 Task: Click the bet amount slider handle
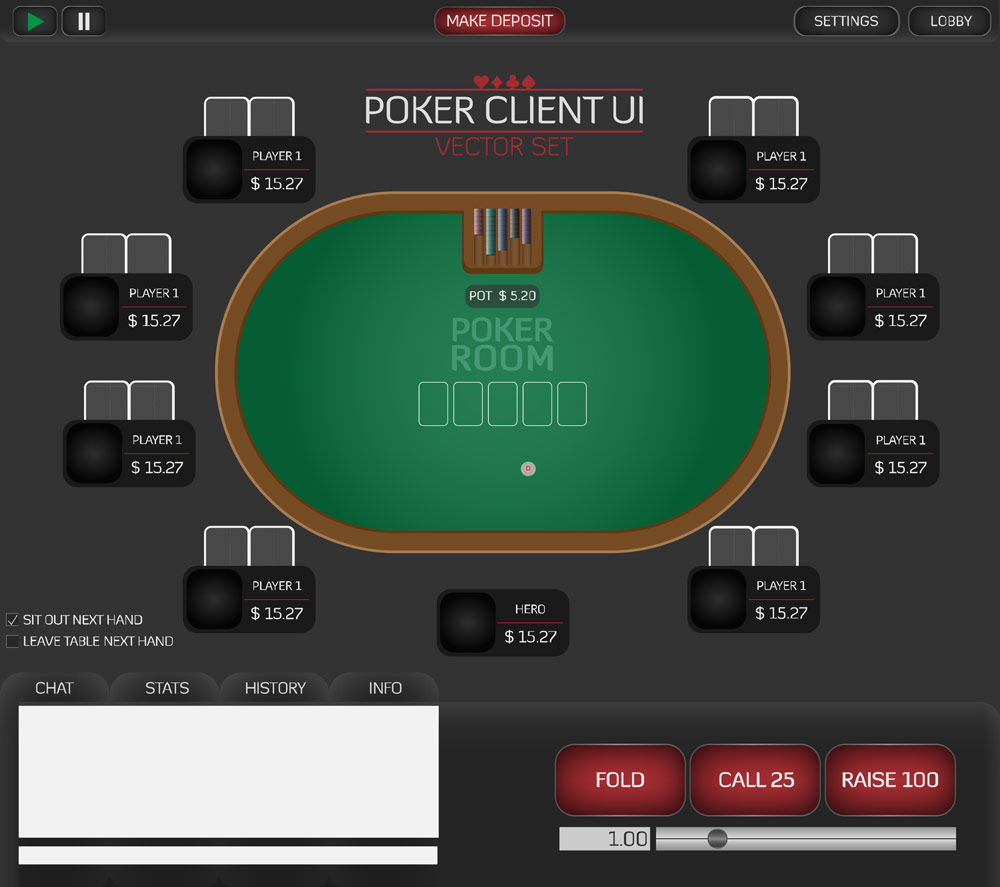coord(717,839)
